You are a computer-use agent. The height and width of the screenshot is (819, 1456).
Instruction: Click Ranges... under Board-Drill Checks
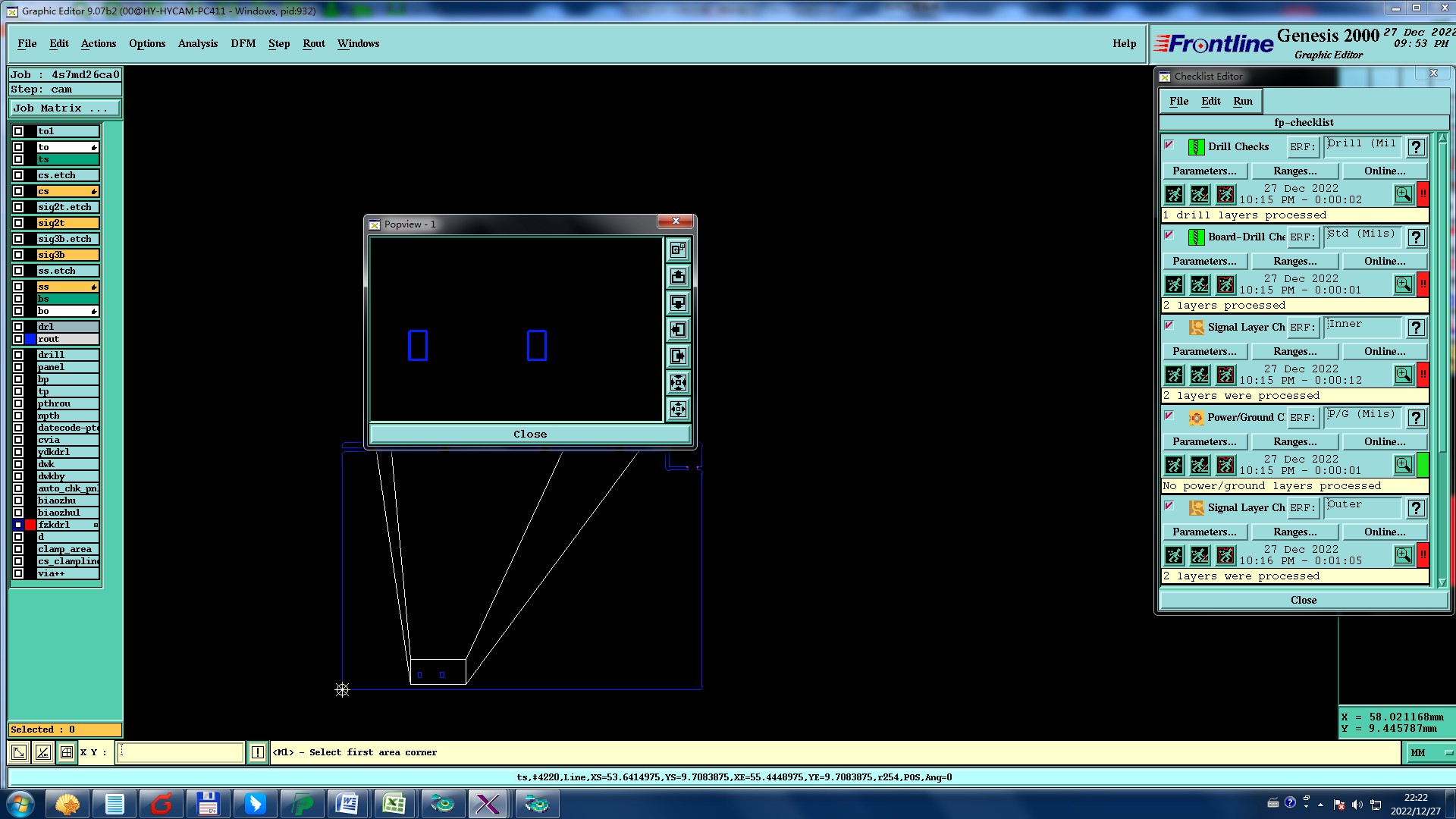tap(1294, 262)
